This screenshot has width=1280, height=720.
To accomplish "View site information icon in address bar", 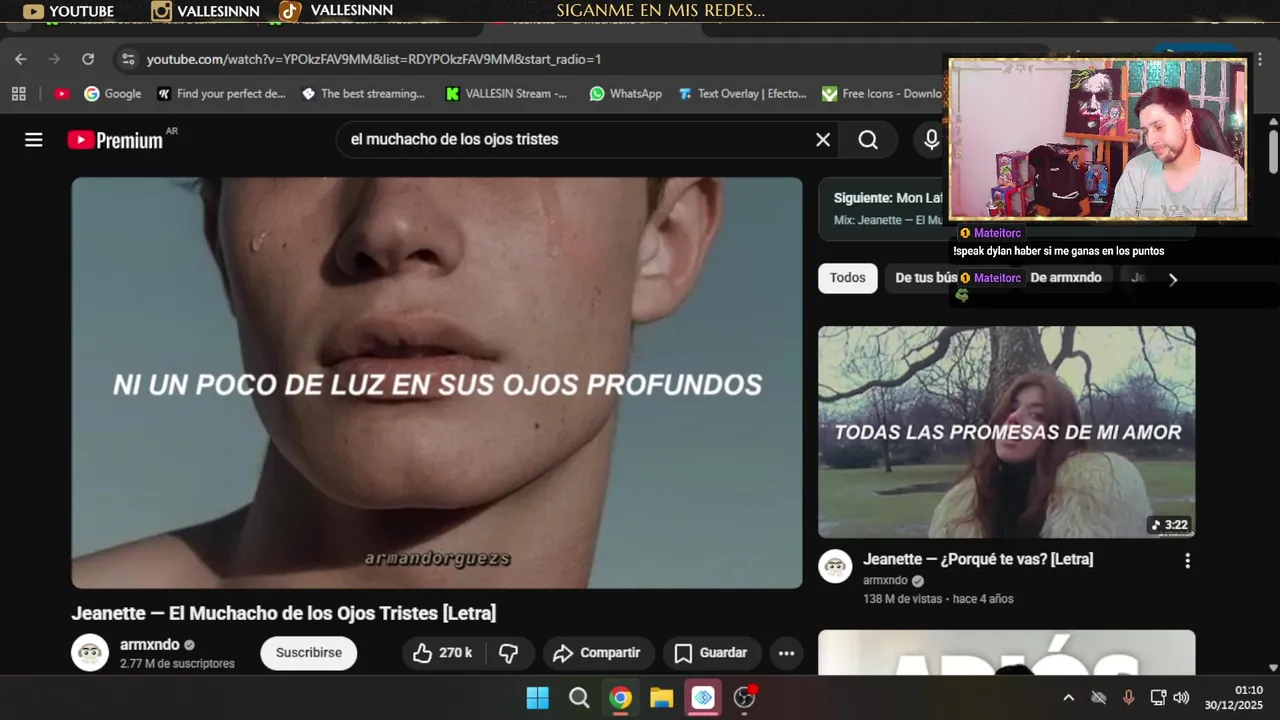I will (x=128, y=59).
